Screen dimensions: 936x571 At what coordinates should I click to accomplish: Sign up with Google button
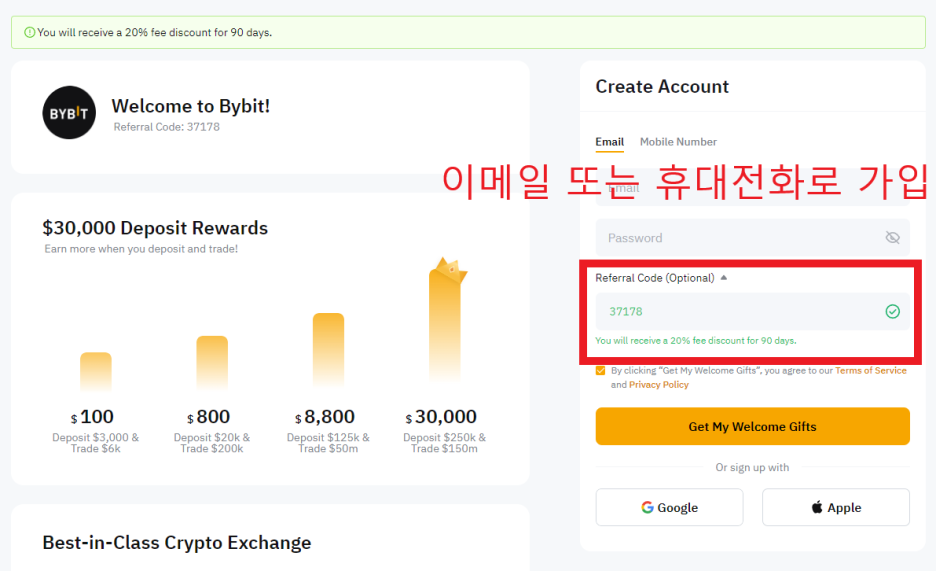(x=669, y=507)
